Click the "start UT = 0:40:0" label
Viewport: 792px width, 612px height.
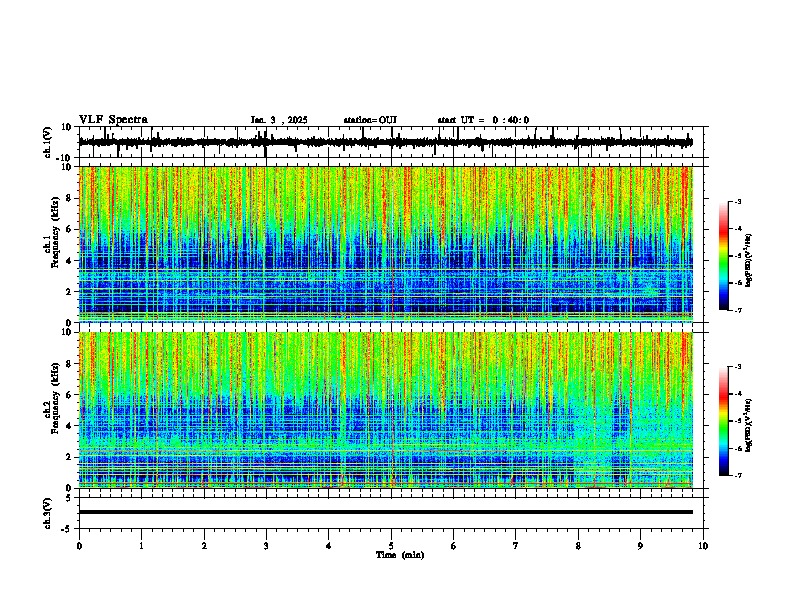(x=483, y=120)
